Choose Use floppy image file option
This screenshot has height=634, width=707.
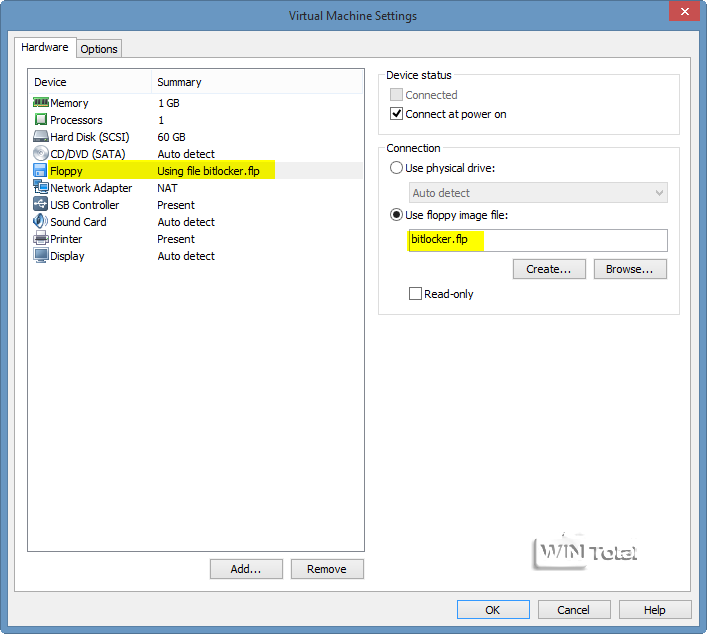tap(396, 215)
